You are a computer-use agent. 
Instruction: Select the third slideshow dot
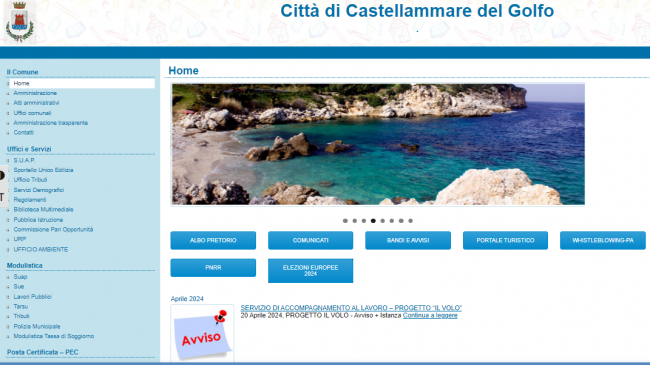click(364, 221)
